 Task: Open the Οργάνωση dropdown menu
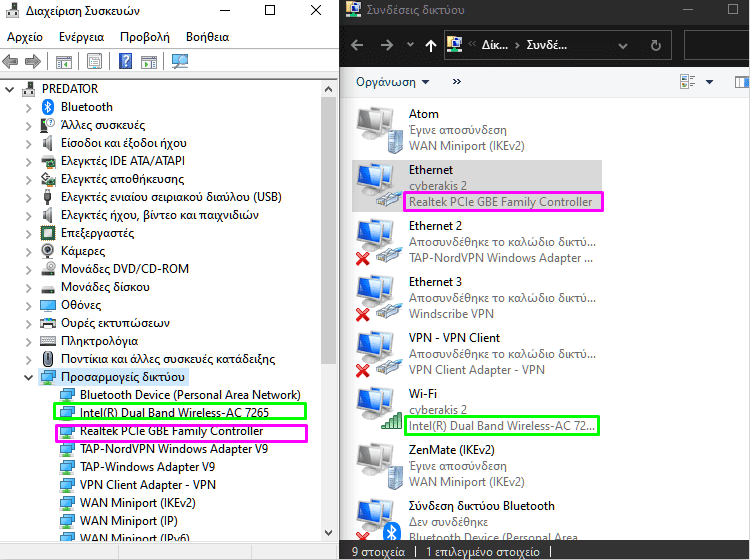pos(393,82)
